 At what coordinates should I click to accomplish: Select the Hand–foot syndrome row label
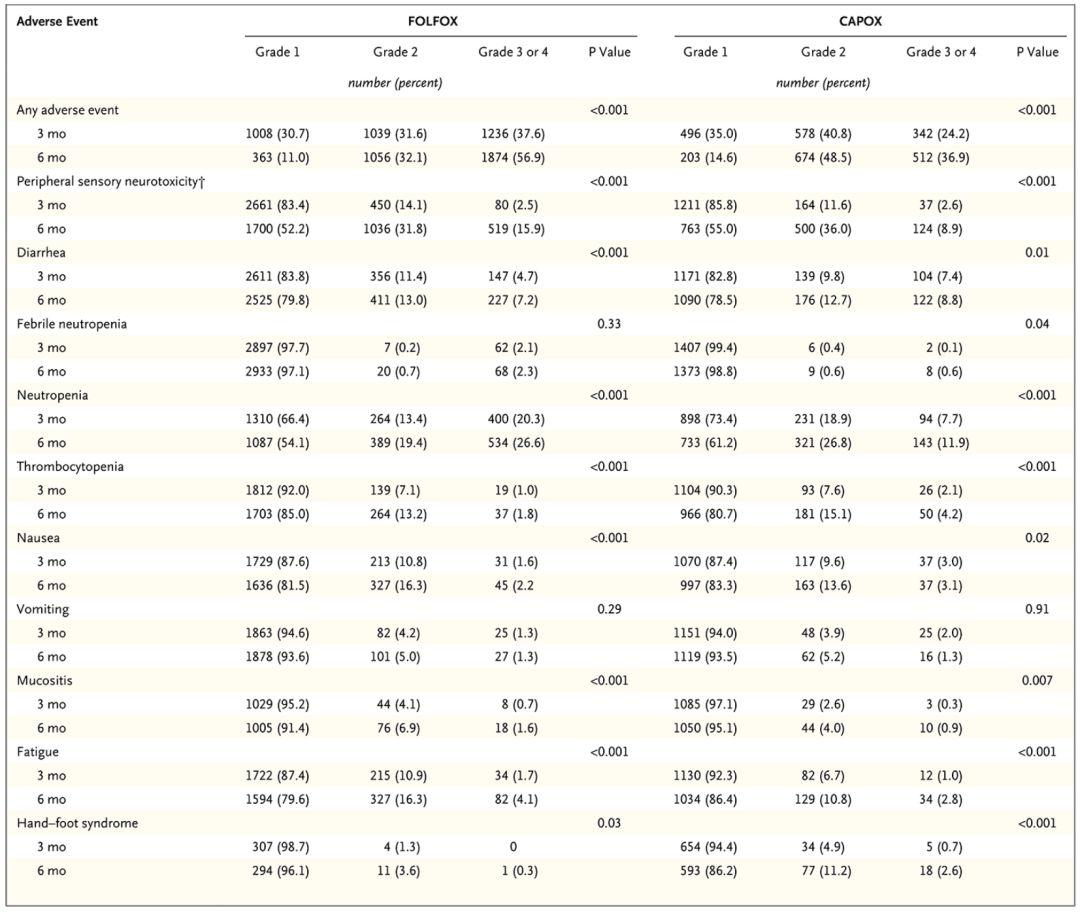click(x=77, y=823)
